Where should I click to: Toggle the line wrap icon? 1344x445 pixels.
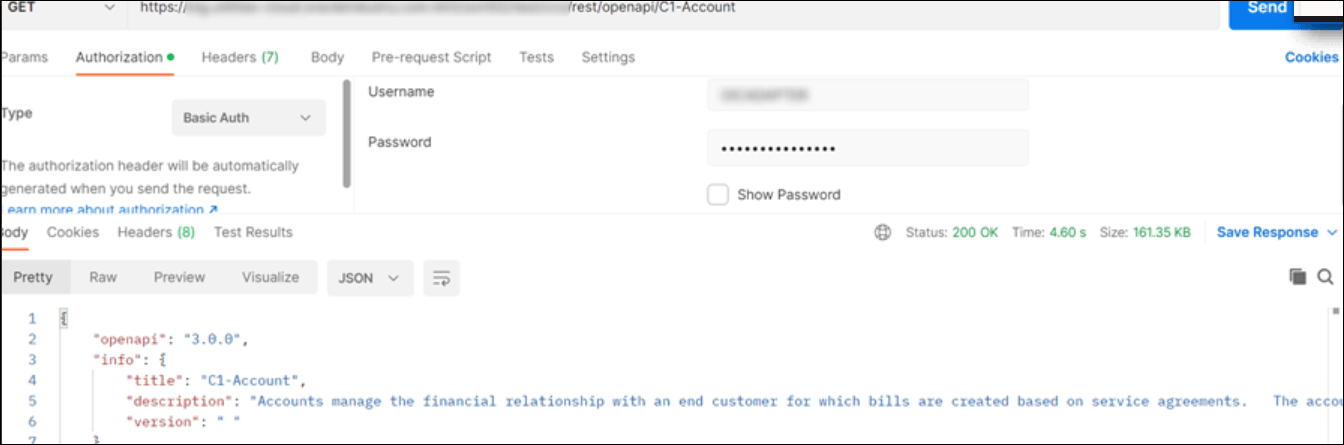(x=441, y=278)
